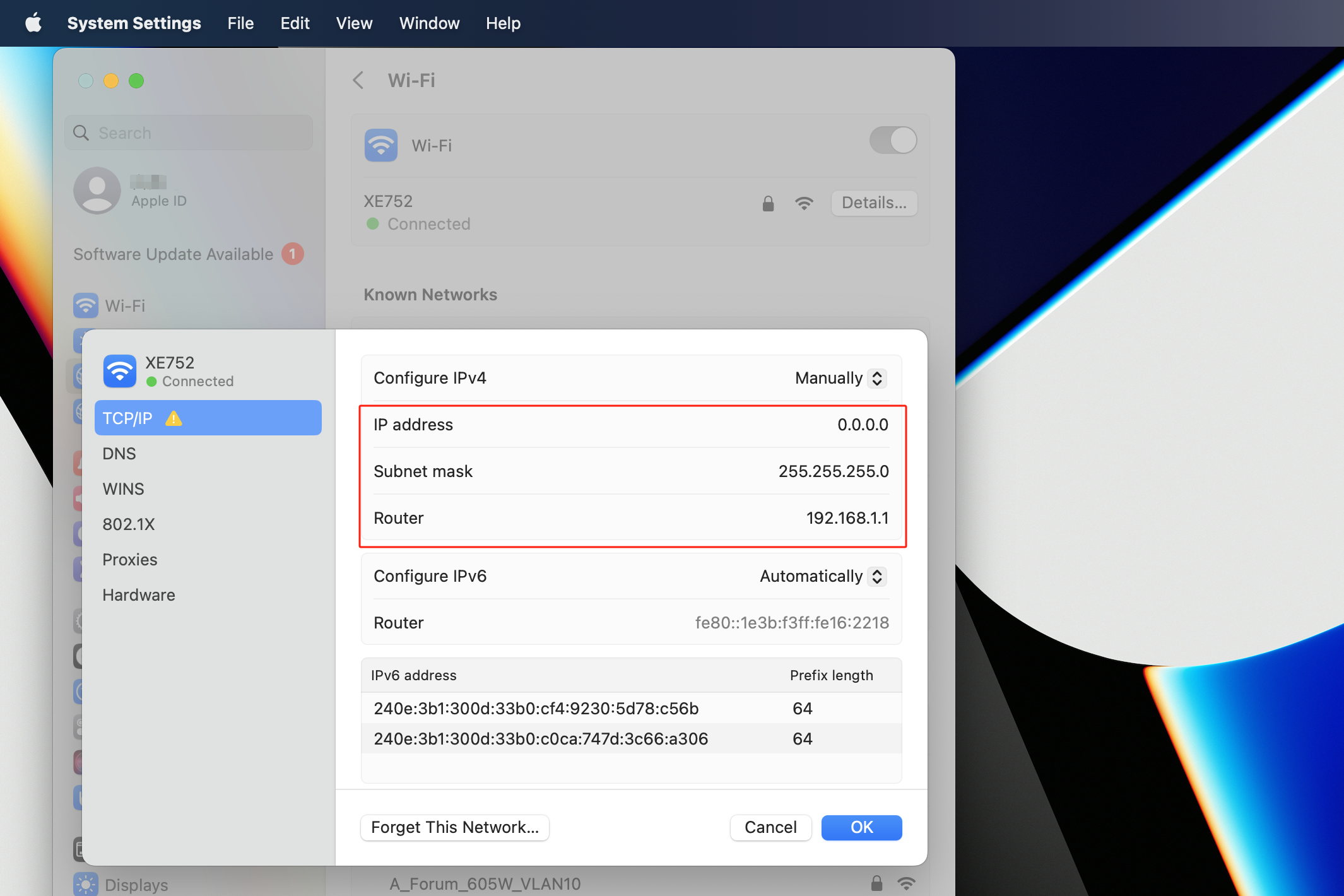Screen dimensions: 1344x896
Task: Click the lock icon for A_Forum_605W_VLAN10
Action: tap(876, 883)
